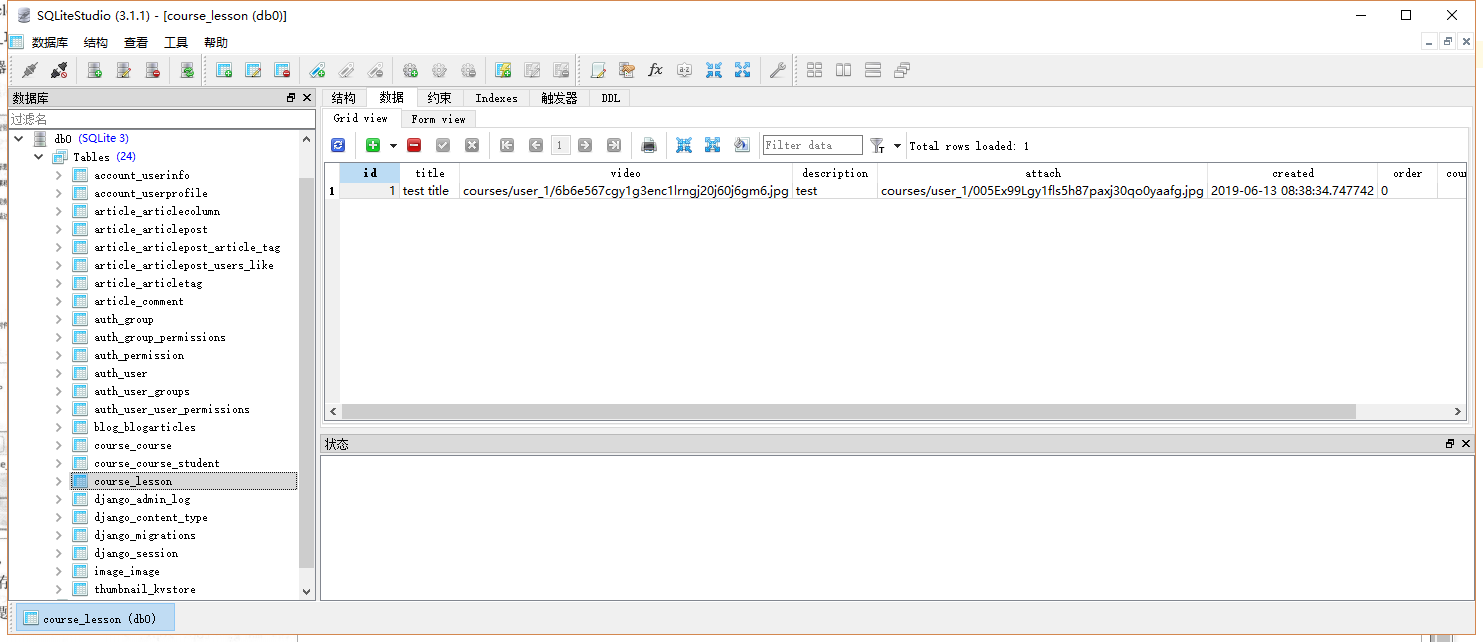Apply filter funnel icon

(x=877, y=145)
